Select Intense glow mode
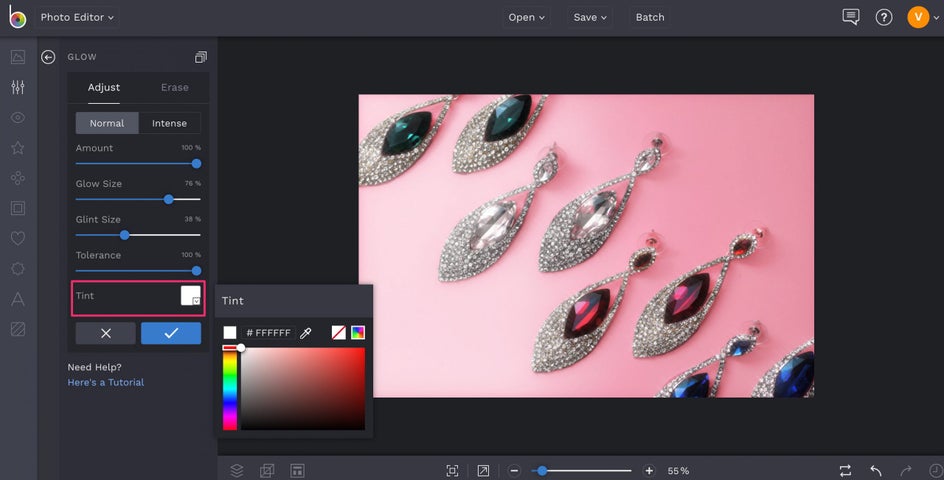Screen dimensions: 944x480 click(170, 123)
